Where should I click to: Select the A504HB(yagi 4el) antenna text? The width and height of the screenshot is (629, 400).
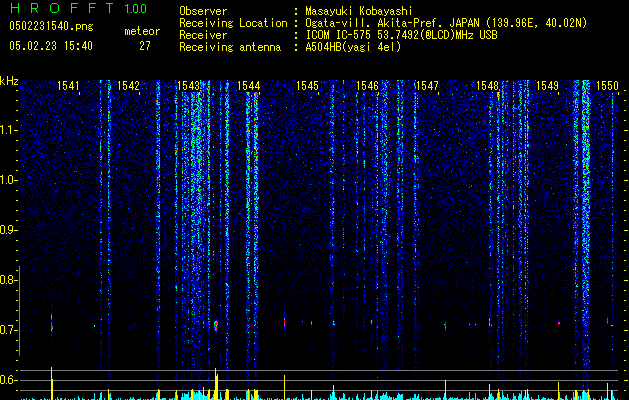(353, 47)
